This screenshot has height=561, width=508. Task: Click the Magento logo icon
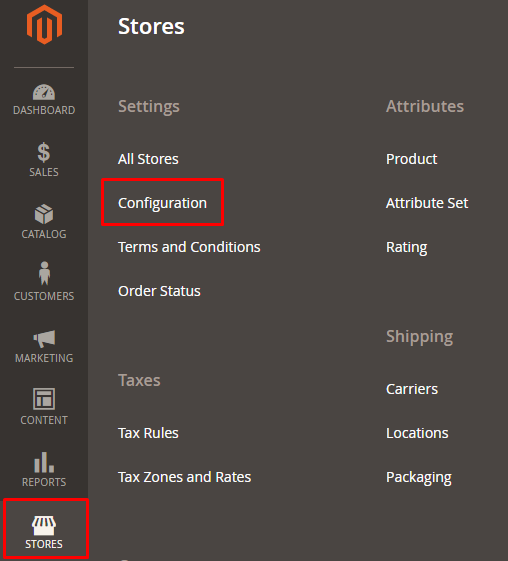[x=44, y=25]
